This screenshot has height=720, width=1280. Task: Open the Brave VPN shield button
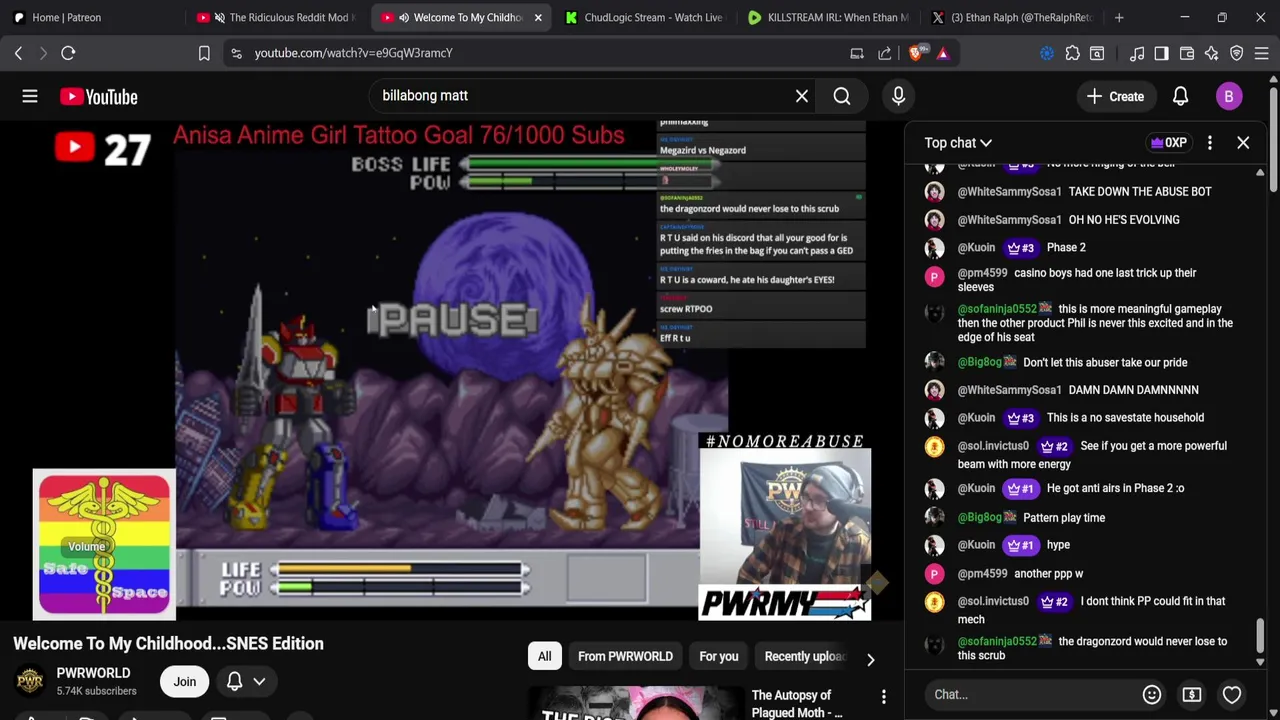tap(1237, 53)
